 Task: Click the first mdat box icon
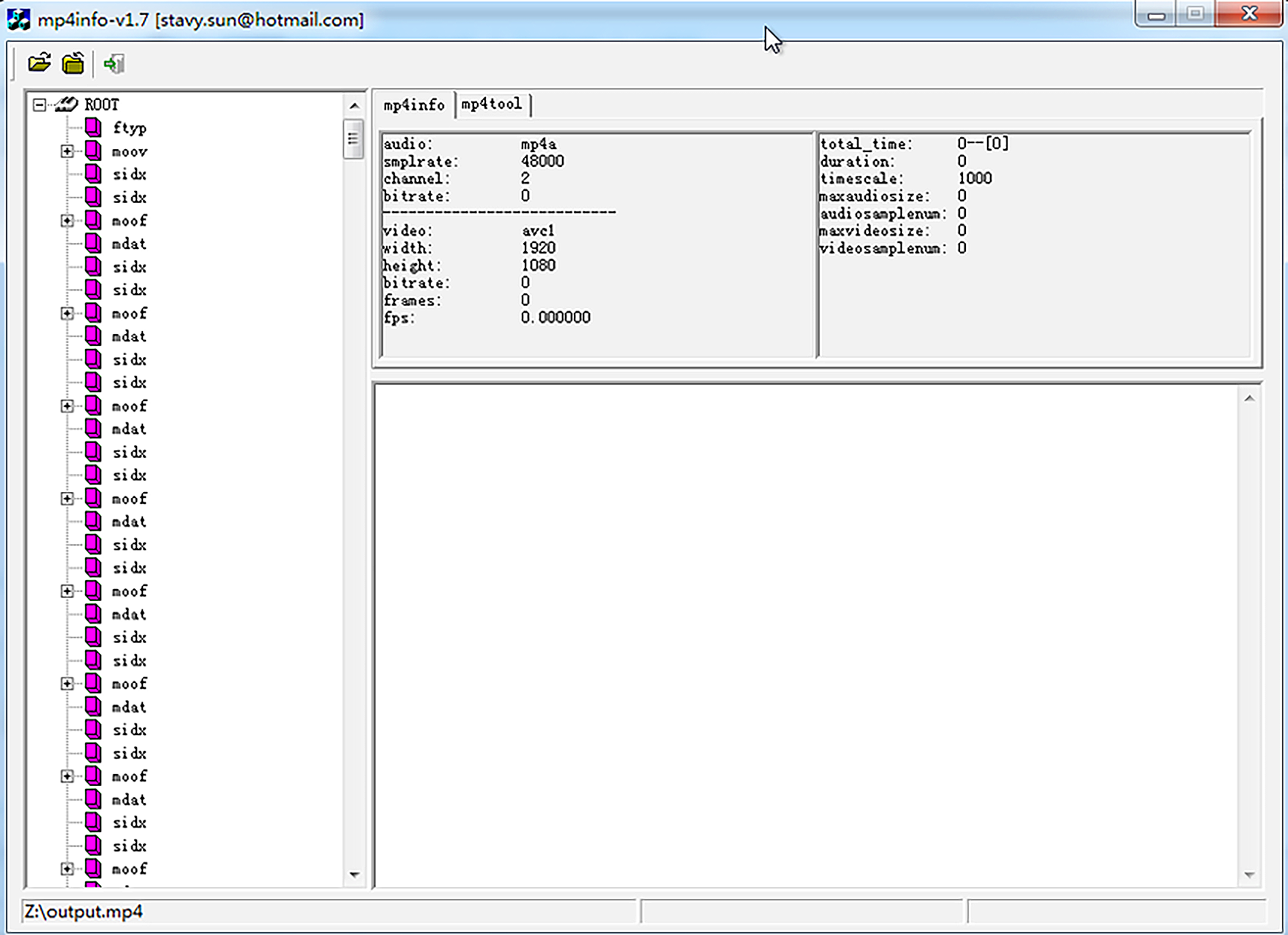[93, 244]
